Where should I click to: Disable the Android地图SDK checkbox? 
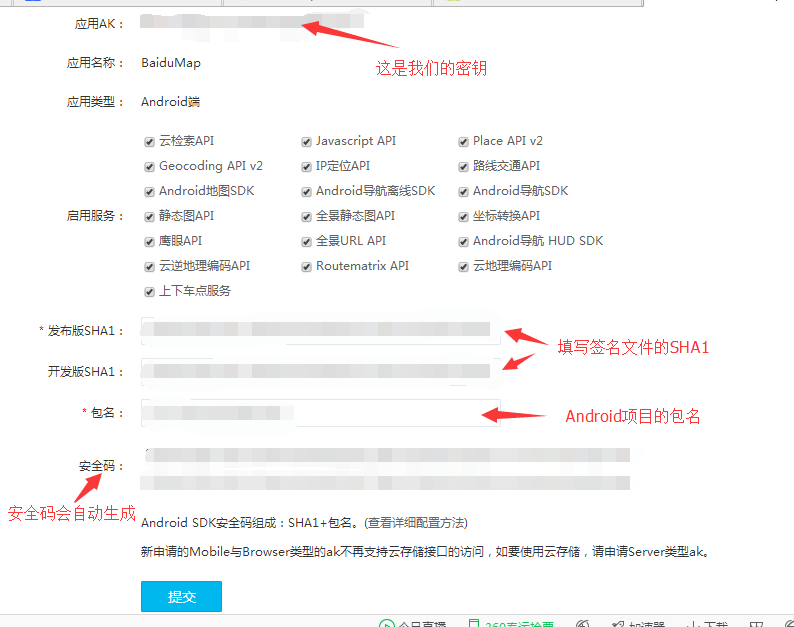149,192
